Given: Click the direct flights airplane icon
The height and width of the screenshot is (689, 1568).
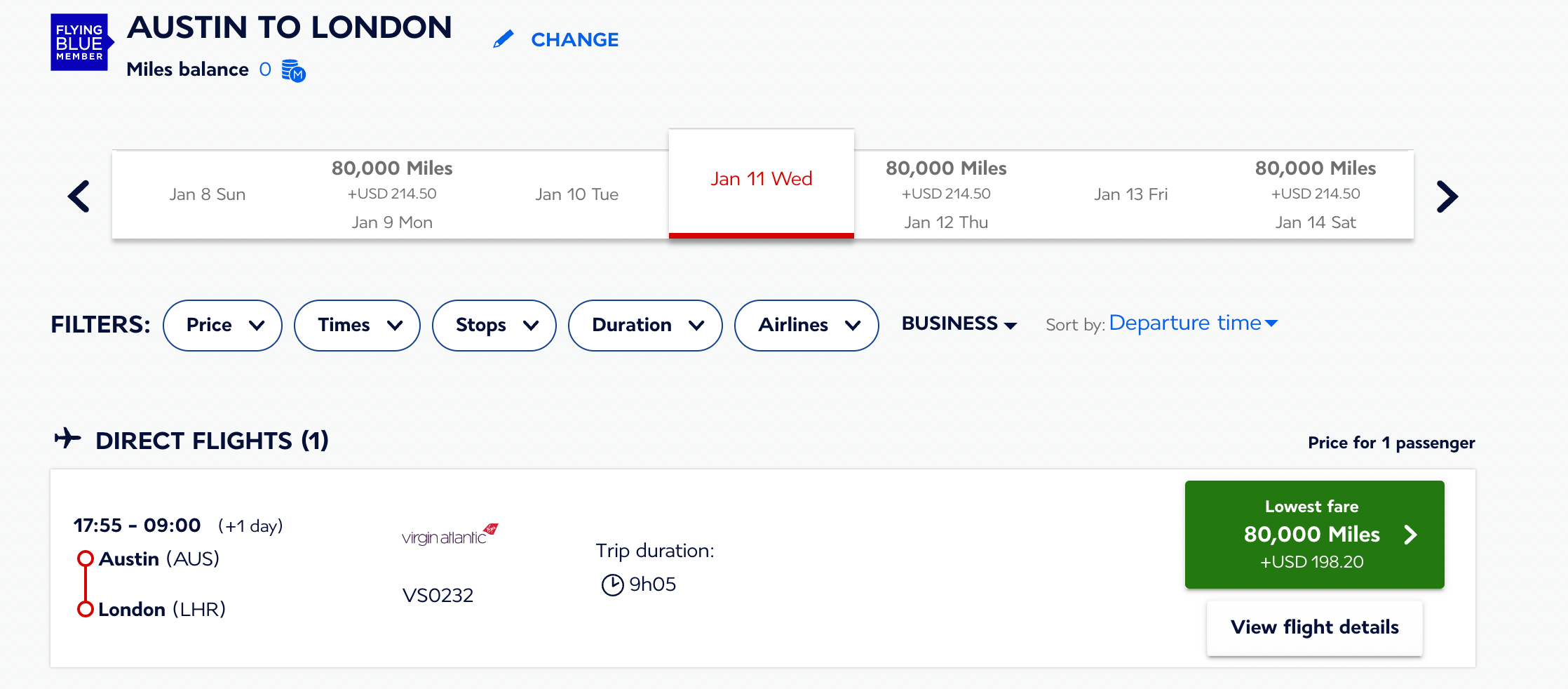Looking at the screenshot, I should pos(68,439).
